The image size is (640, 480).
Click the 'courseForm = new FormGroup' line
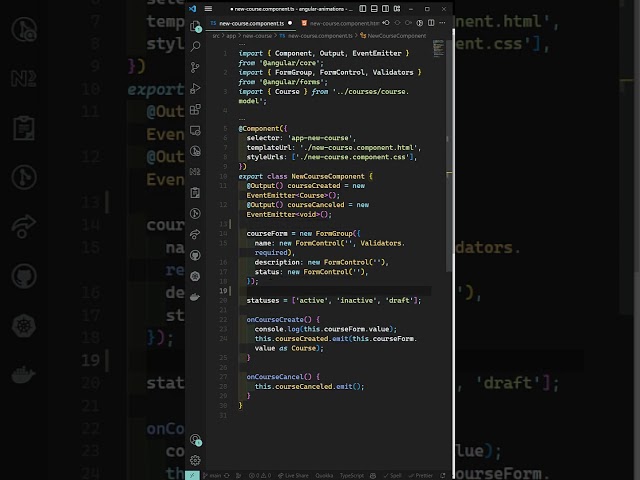[303, 233]
